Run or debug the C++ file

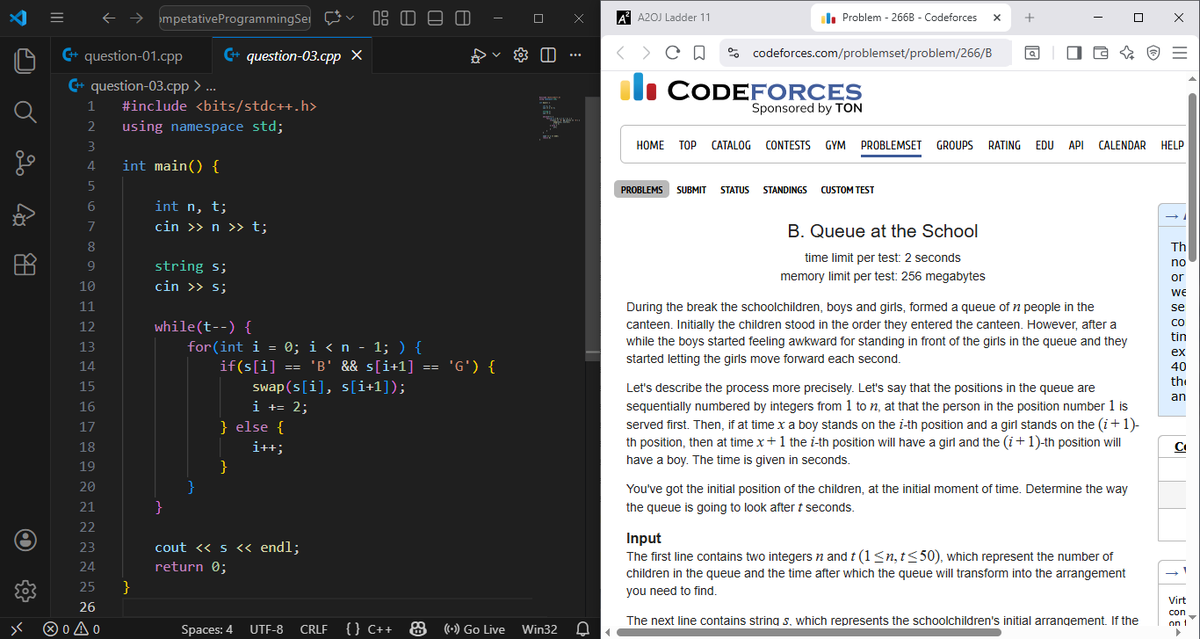[x=478, y=57]
